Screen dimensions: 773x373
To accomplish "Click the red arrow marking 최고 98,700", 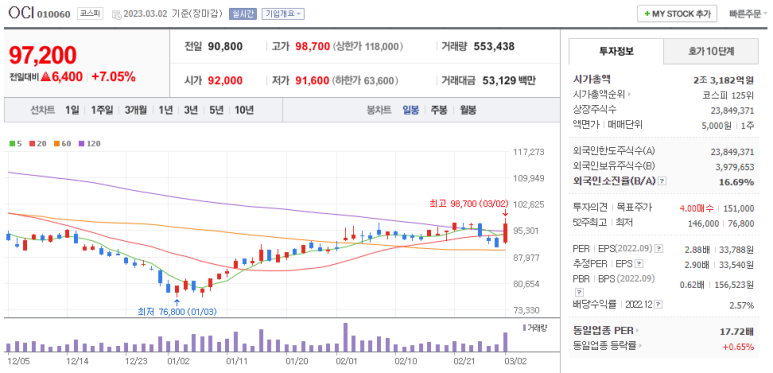I will coord(505,213).
